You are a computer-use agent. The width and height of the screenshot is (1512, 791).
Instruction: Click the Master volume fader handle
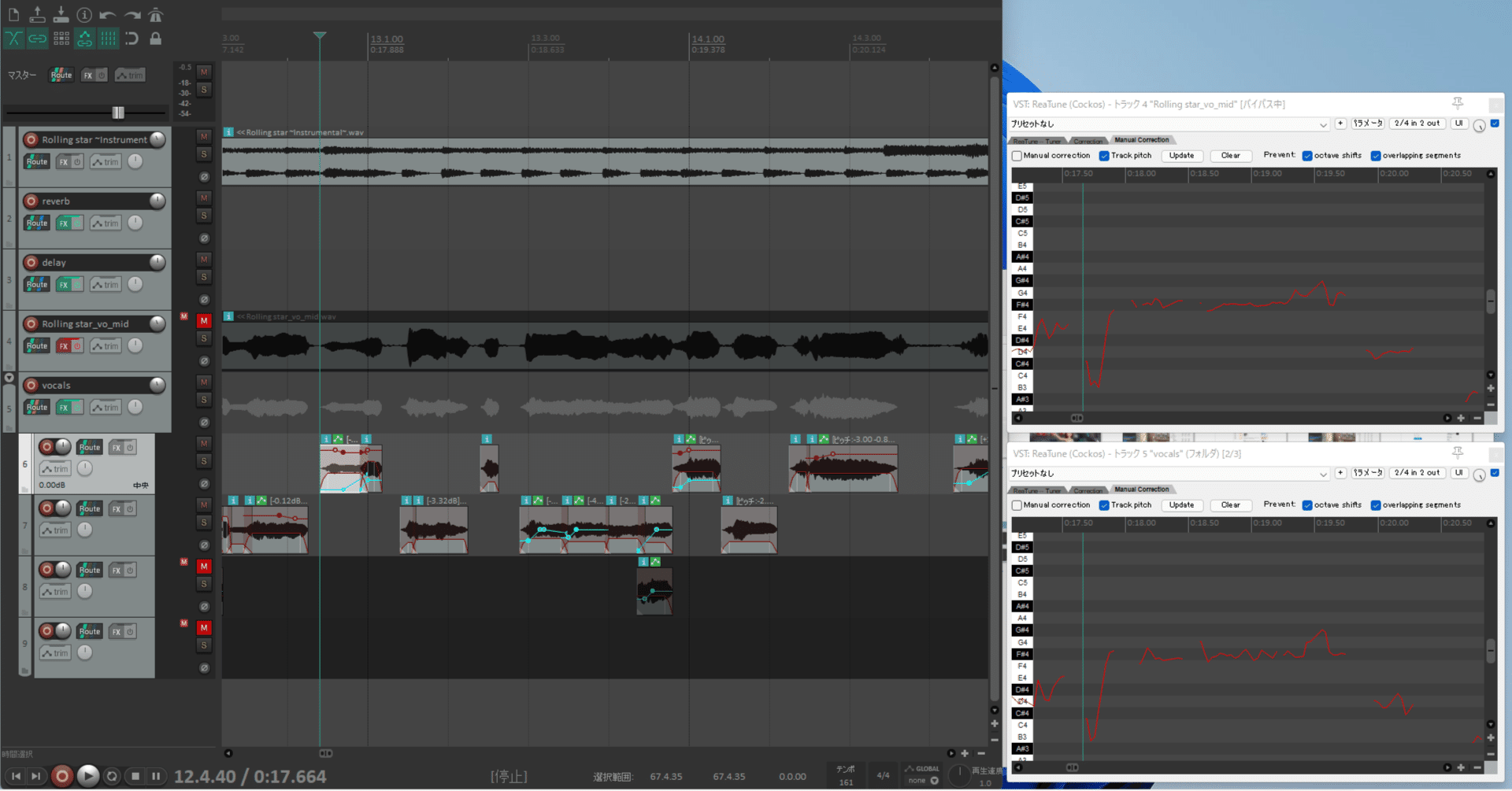pyautogui.click(x=118, y=113)
